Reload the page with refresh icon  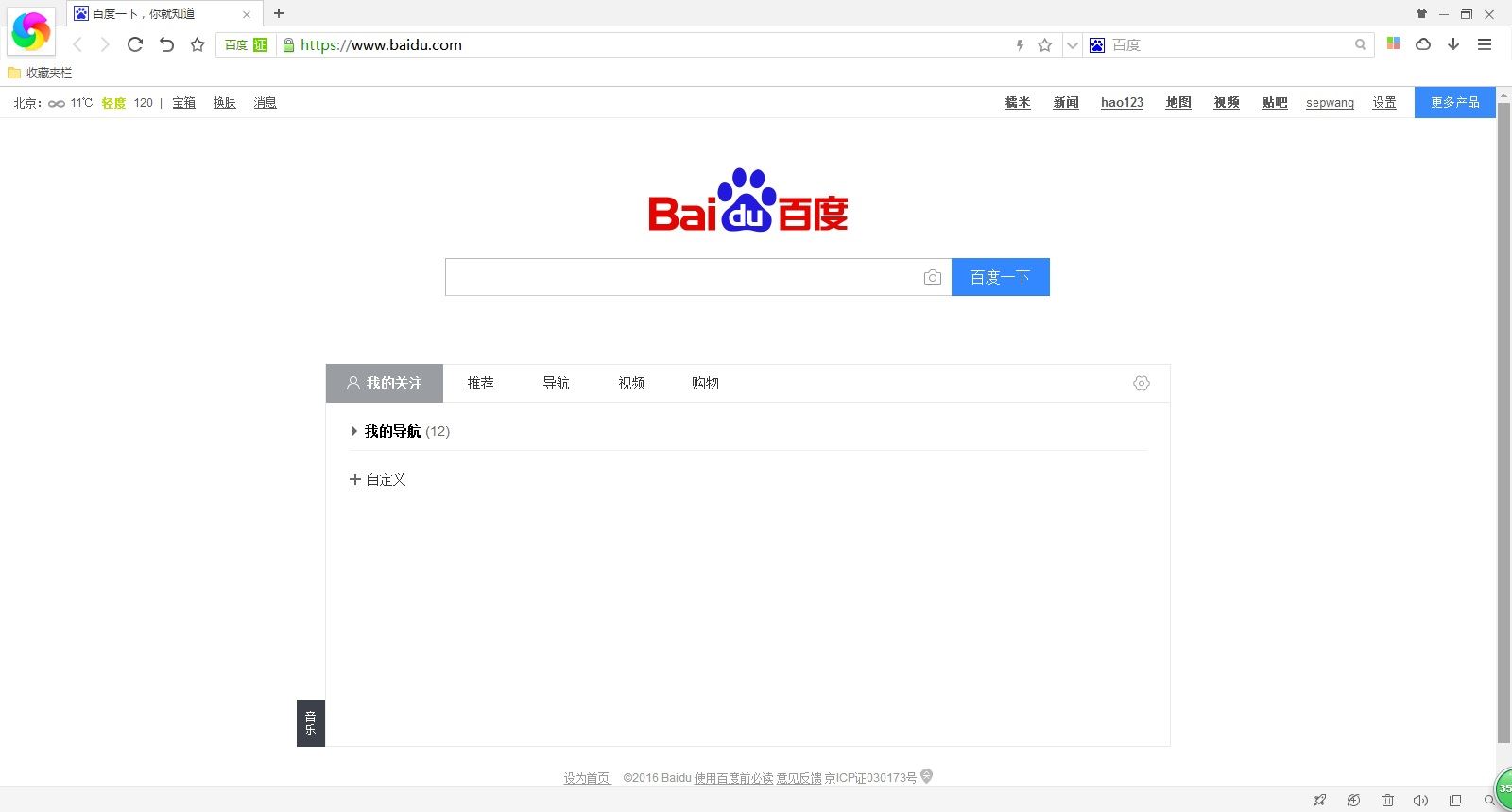(135, 44)
